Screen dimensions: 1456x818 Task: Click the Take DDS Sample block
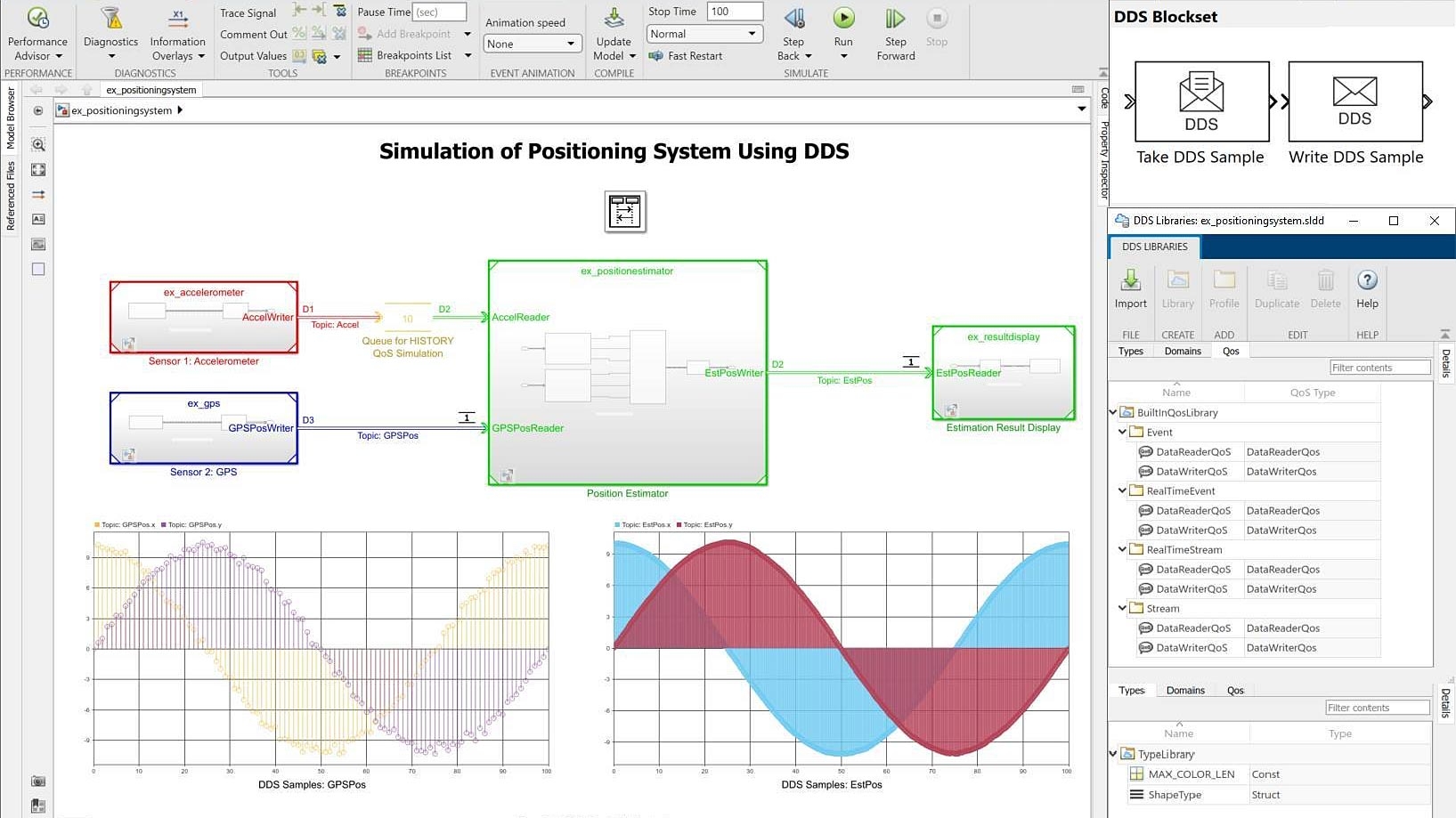coord(1201,101)
